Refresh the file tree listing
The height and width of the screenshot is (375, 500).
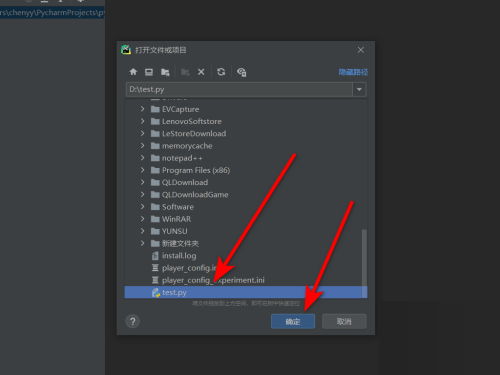tap(221, 72)
